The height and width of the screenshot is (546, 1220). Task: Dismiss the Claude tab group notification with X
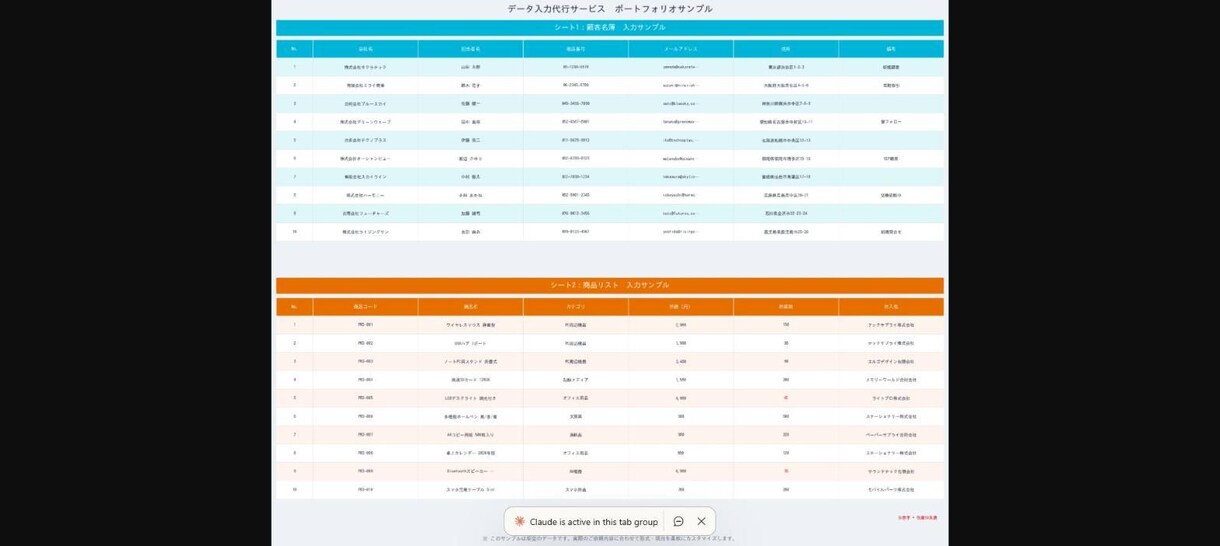(x=701, y=521)
